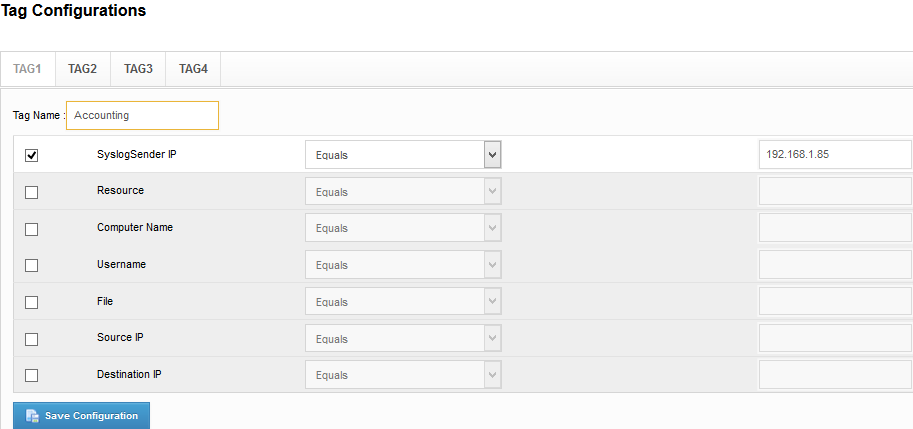Open the Username condition dropdown
This screenshot has height=429, width=913.
pyautogui.click(x=402, y=265)
